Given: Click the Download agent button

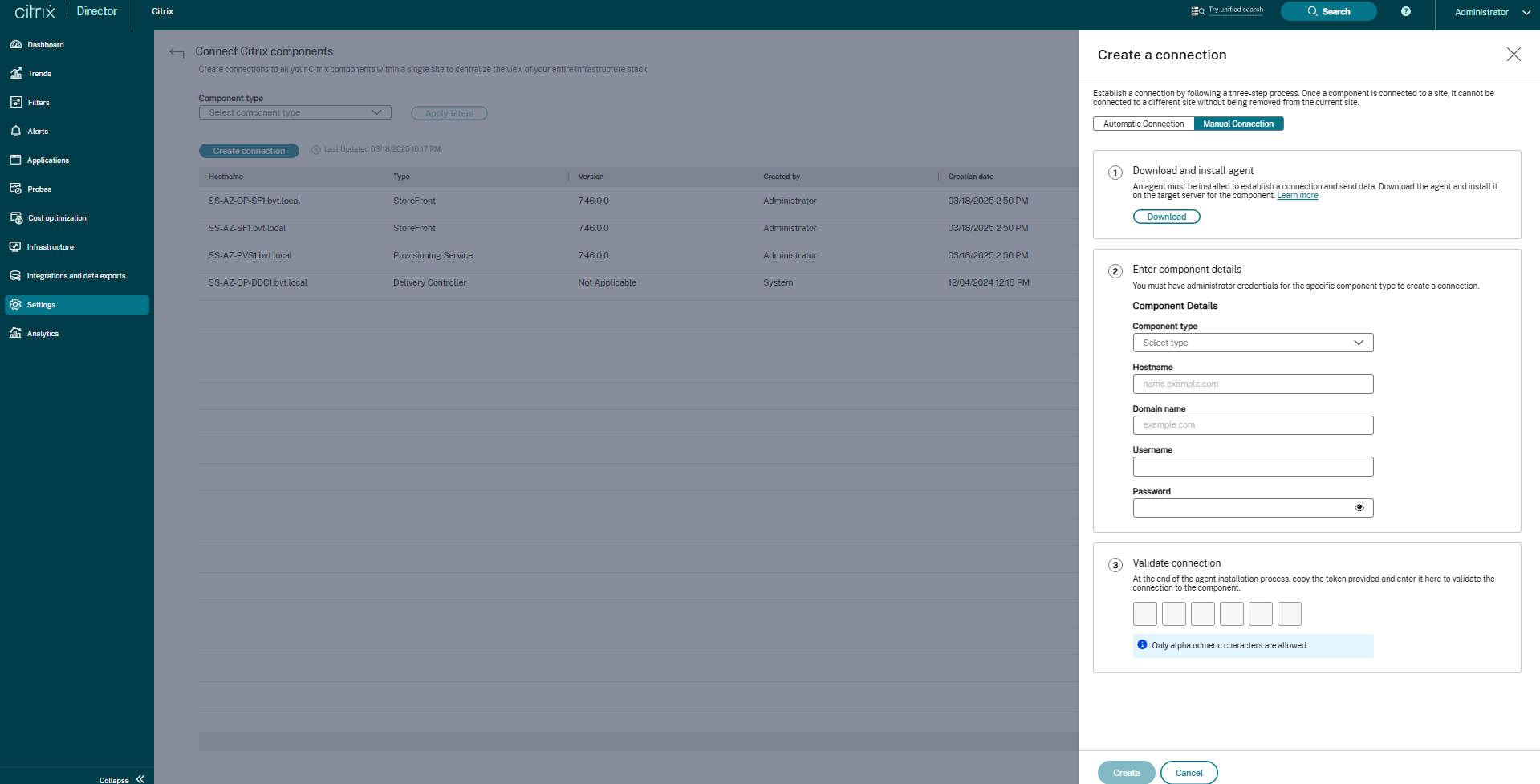Looking at the screenshot, I should click(1165, 217).
